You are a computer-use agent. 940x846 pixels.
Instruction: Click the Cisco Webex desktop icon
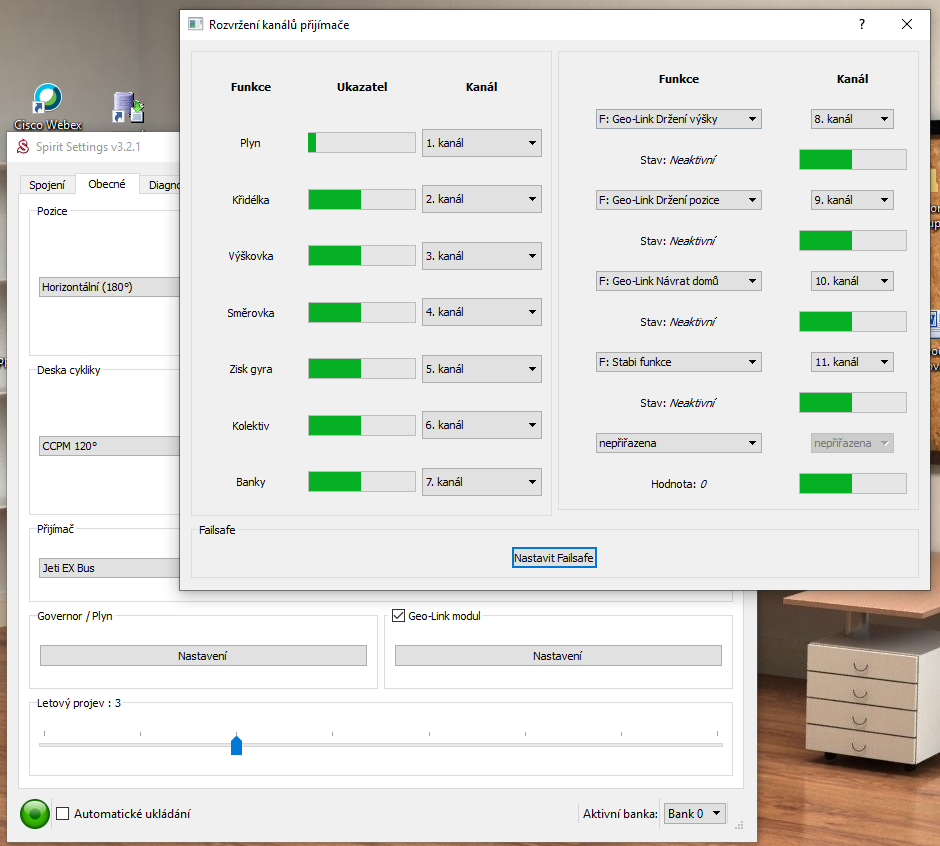coord(47,101)
